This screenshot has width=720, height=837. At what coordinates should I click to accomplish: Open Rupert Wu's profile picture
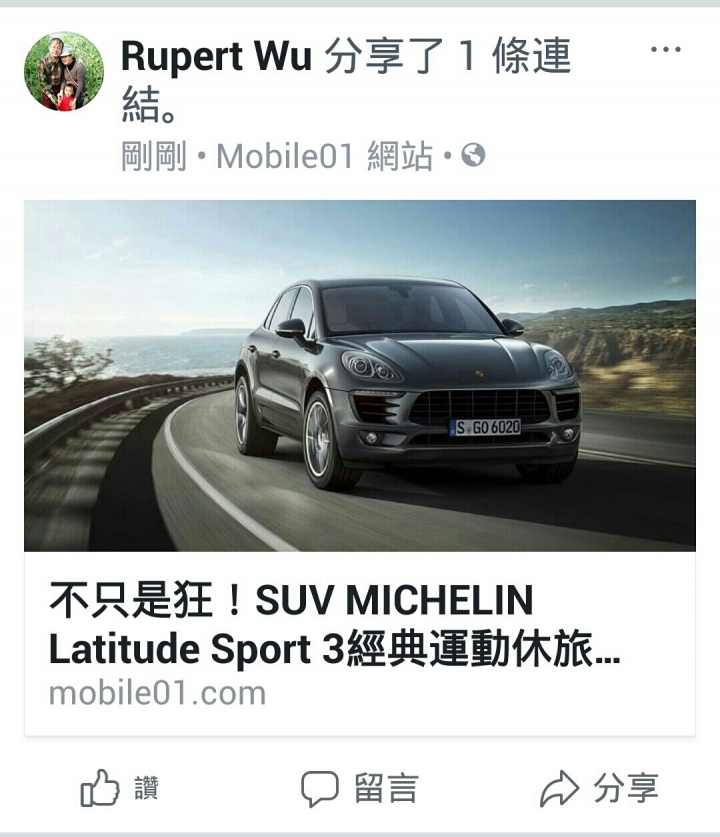[64, 71]
